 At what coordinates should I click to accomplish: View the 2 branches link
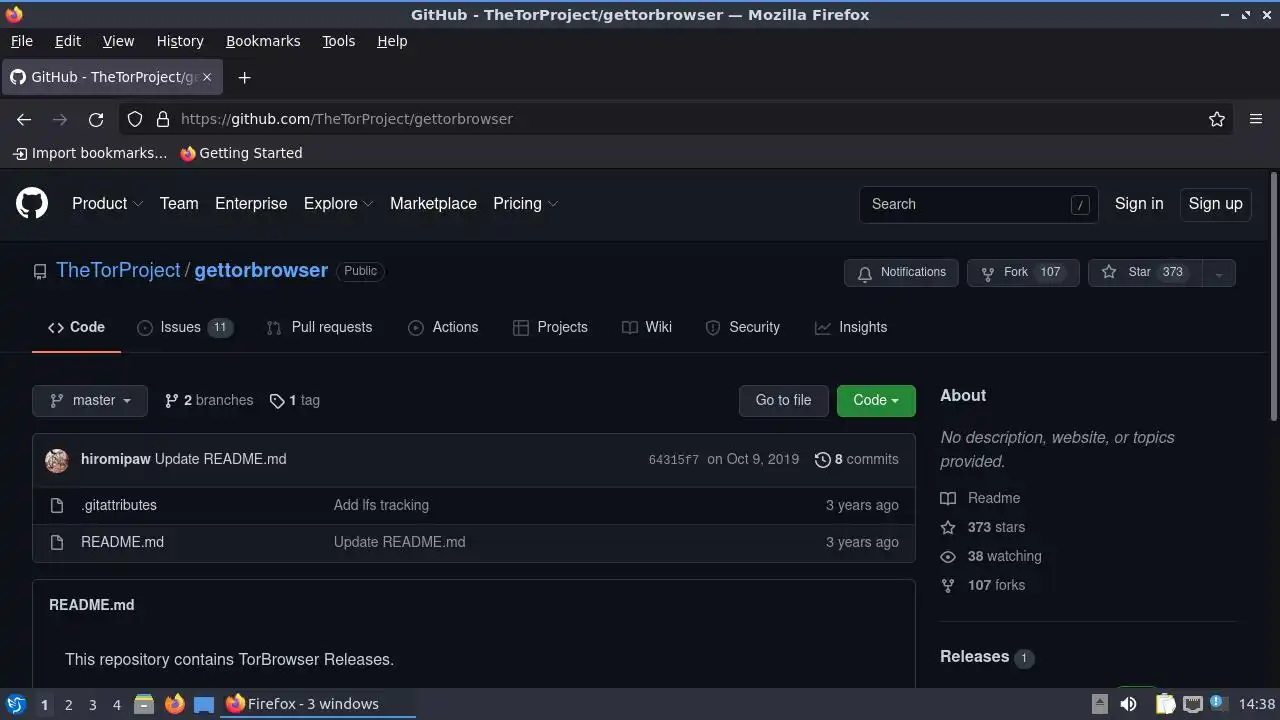point(209,400)
